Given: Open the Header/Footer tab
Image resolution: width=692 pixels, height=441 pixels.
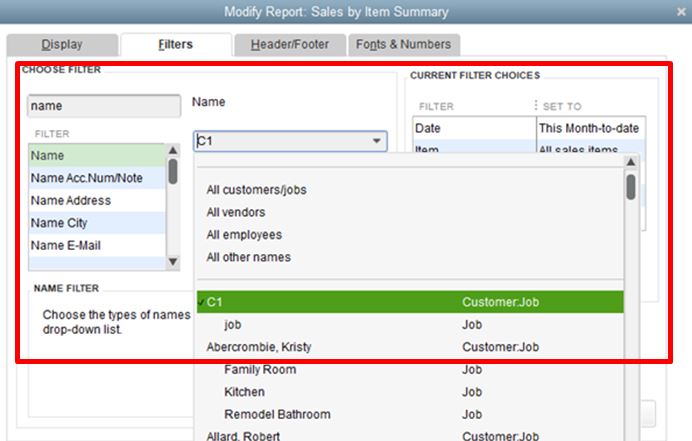Looking at the screenshot, I should (290, 45).
